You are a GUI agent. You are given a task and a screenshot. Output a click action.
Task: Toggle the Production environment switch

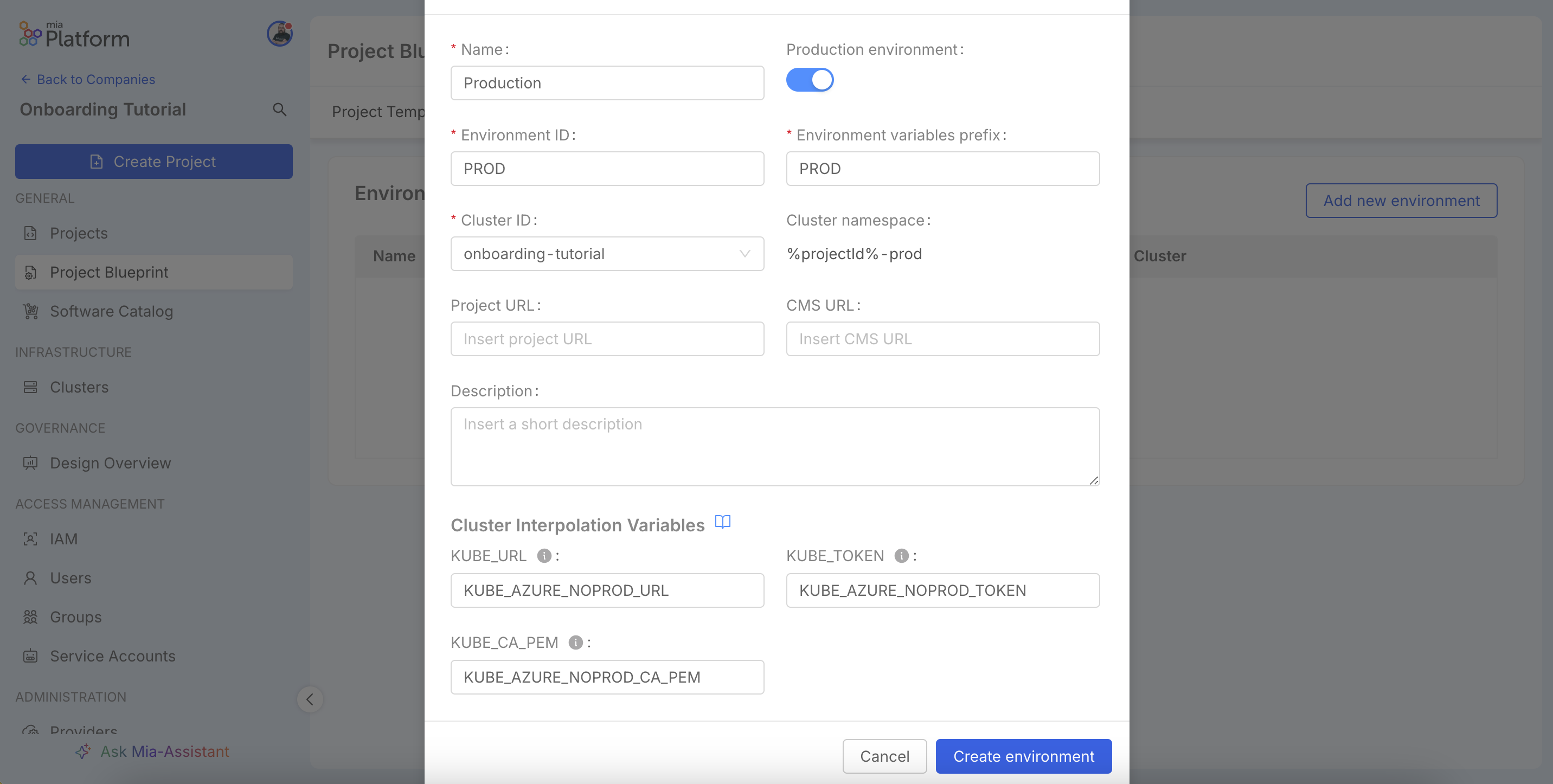pos(810,80)
